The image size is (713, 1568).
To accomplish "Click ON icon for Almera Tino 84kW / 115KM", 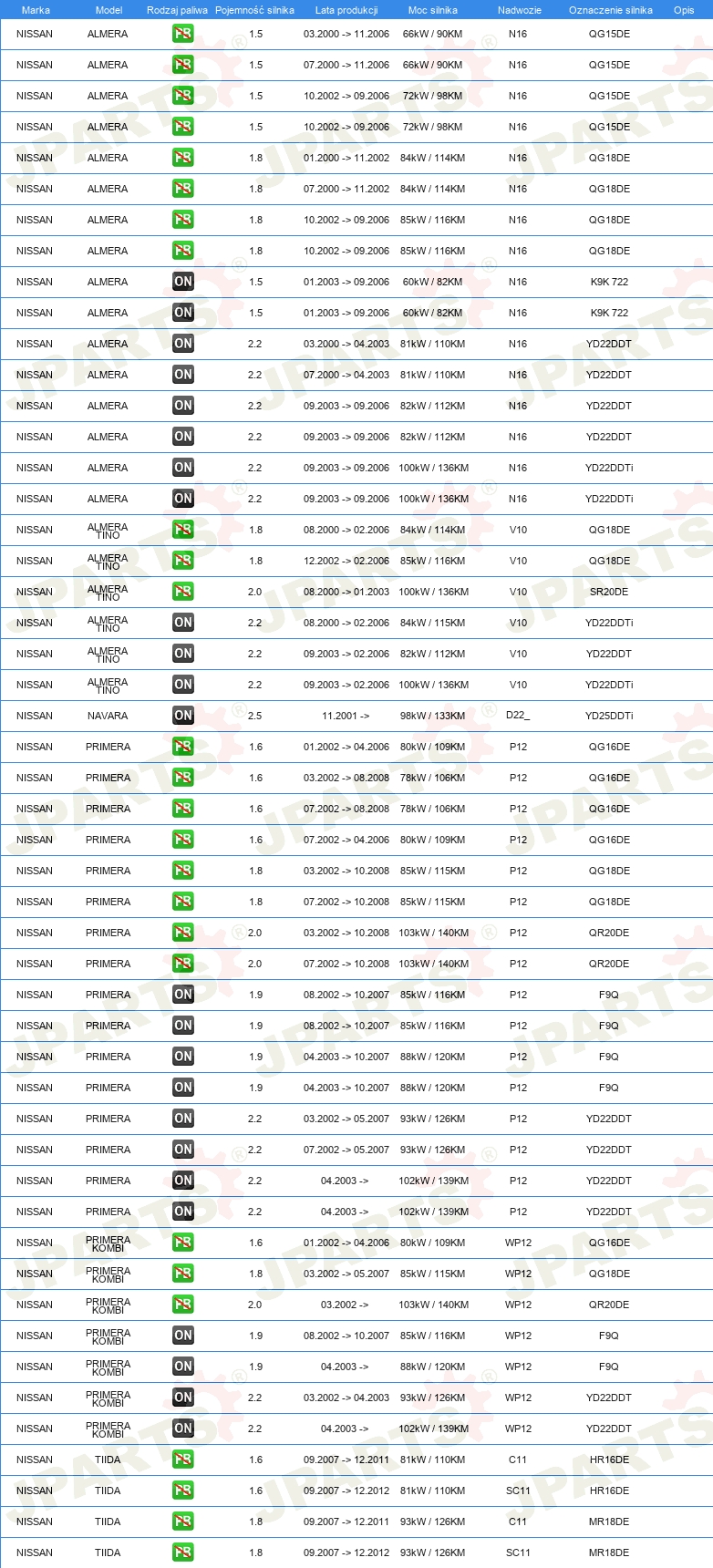I will [x=183, y=623].
